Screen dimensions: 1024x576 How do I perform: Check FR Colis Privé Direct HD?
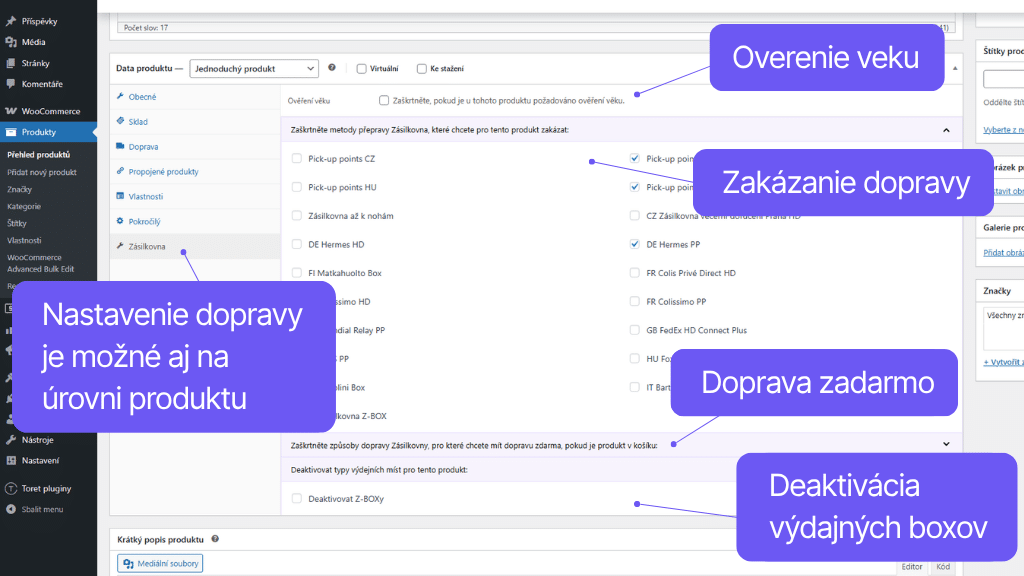pos(635,273)
